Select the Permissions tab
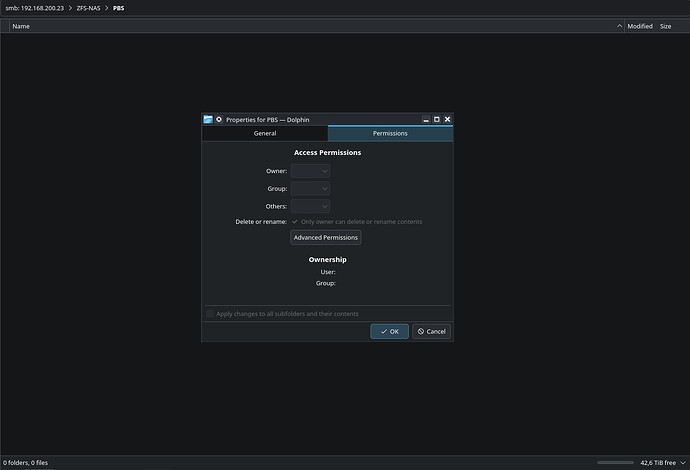This screenshot has width=690, height=470. tap(390, 133)
